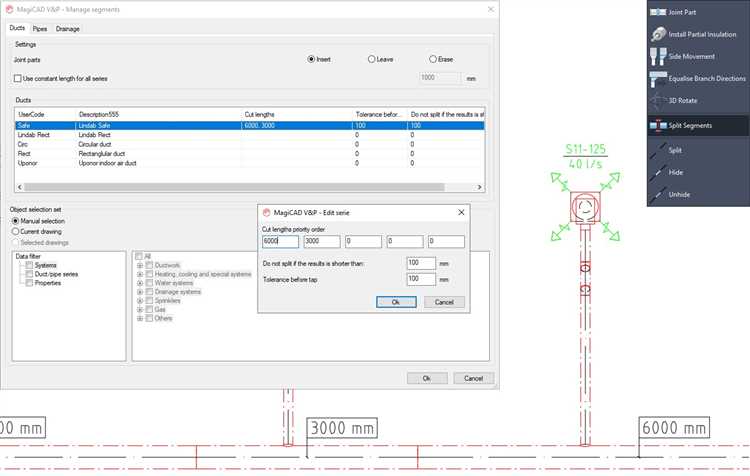Click the Unhide tool icon
The width and height of the screenshot is (750, 476).
[658, 194]
